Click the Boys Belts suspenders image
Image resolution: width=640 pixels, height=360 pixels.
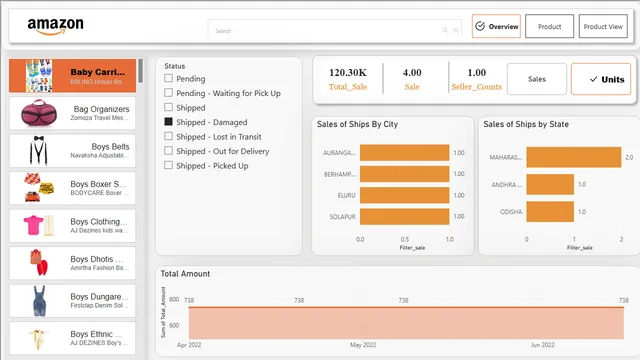tap(39, 151)
